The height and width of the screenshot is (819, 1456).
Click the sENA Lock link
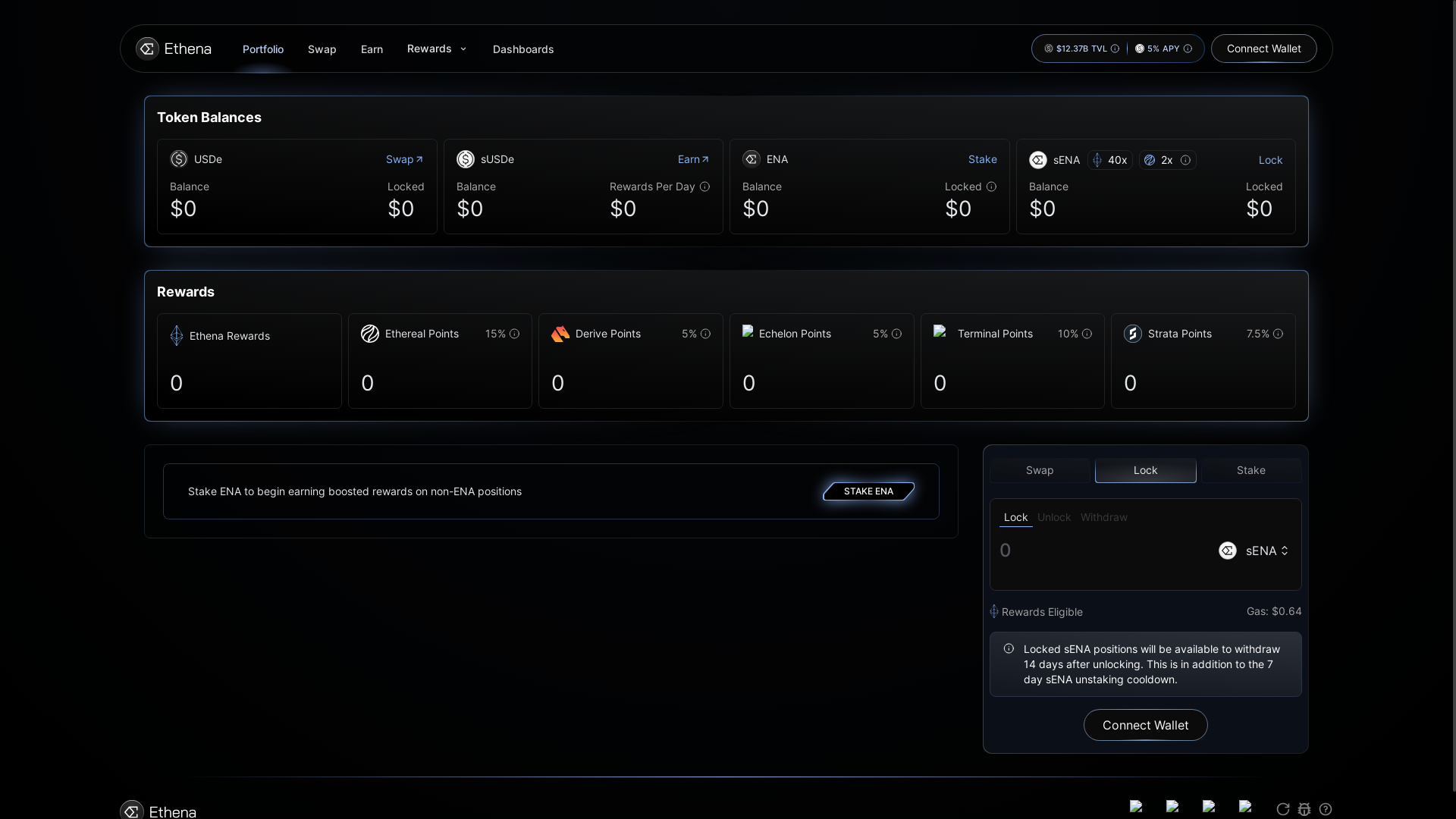point(1271,160)
